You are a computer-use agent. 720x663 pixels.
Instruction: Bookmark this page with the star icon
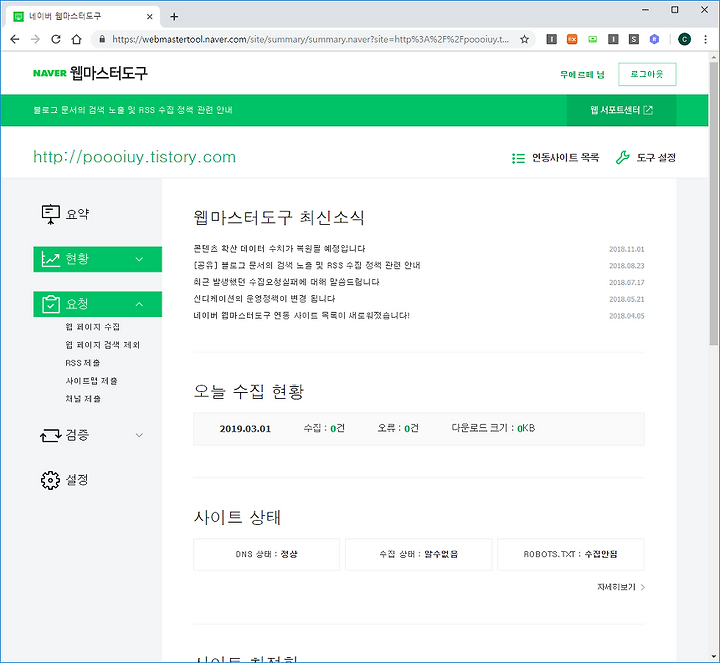[524, 39]
